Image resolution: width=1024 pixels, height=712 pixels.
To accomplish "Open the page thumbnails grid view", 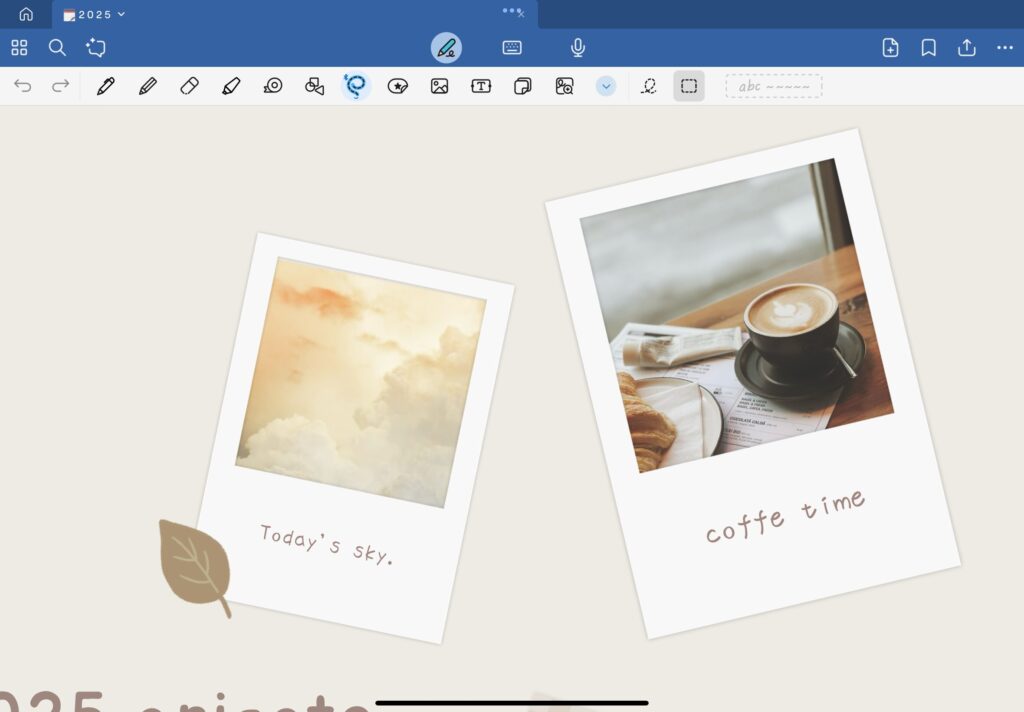I will point(20,48).
